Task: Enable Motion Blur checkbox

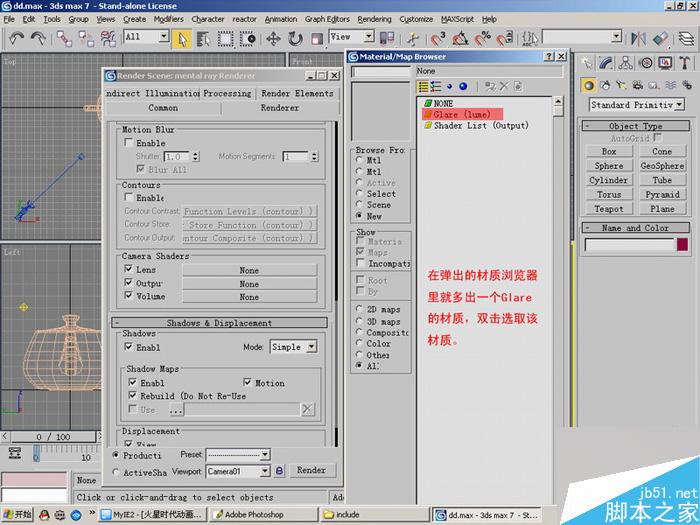Action: [129, 142]
